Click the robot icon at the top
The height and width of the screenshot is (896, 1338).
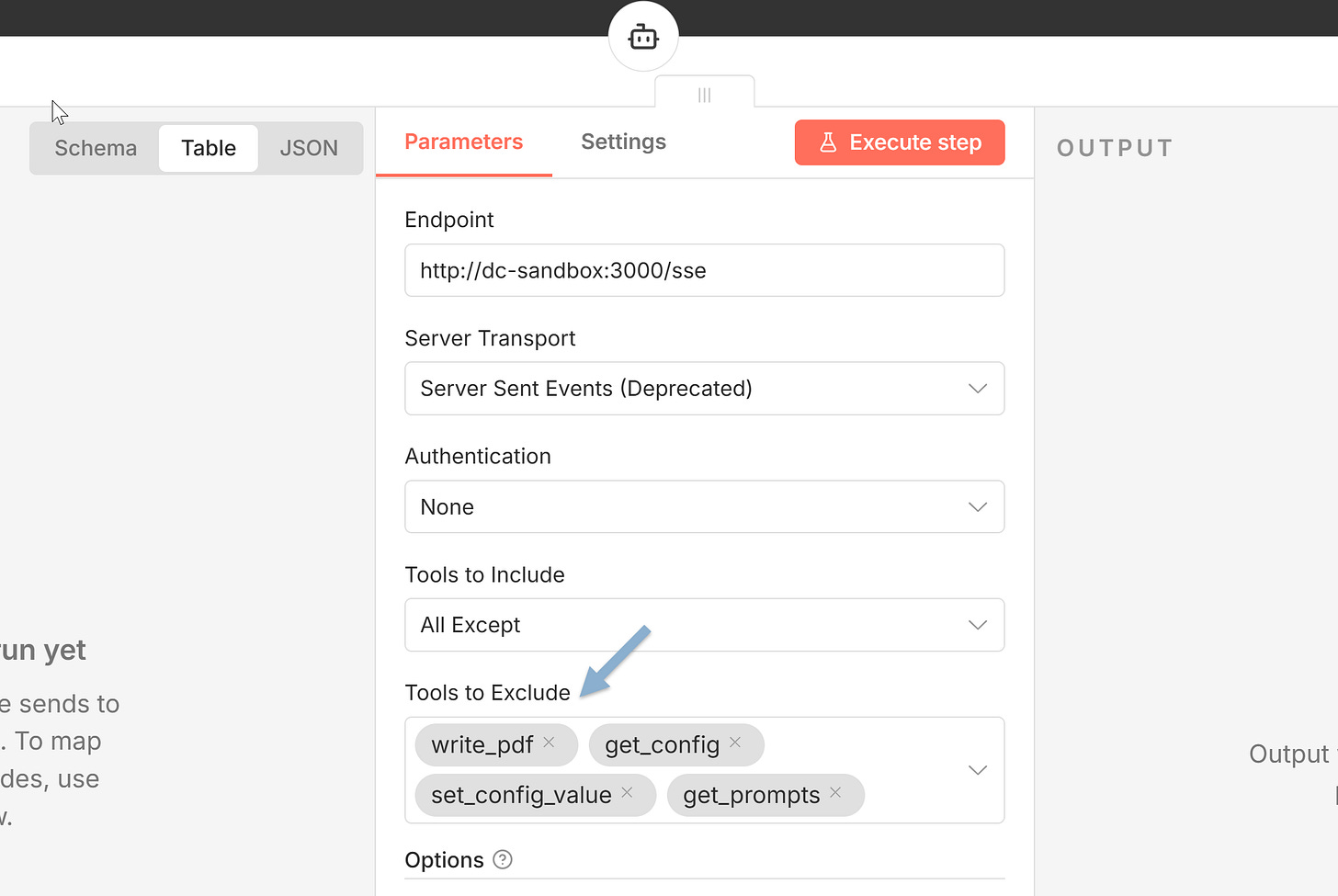[x=643, y=37]
